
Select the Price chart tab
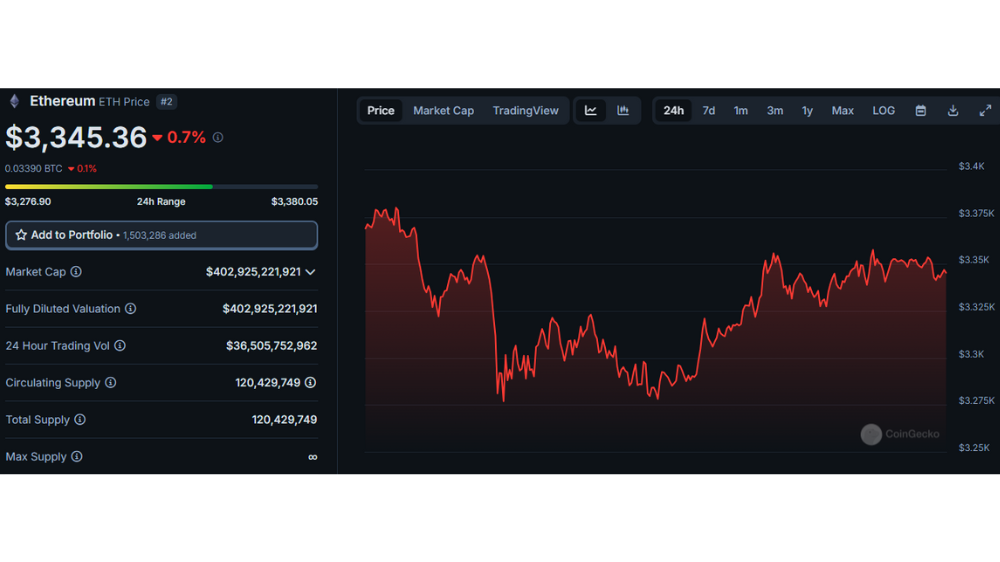(381, 110)
